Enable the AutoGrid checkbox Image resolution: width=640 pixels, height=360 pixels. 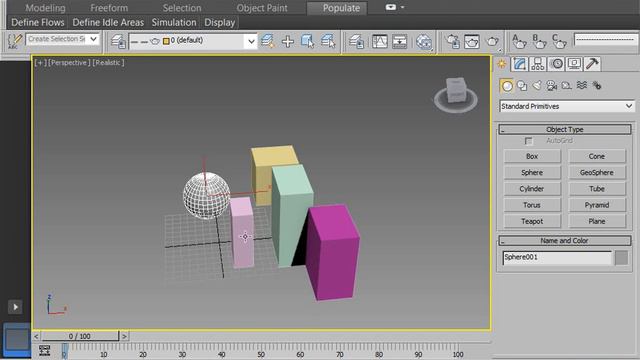[x=529, y=141]
